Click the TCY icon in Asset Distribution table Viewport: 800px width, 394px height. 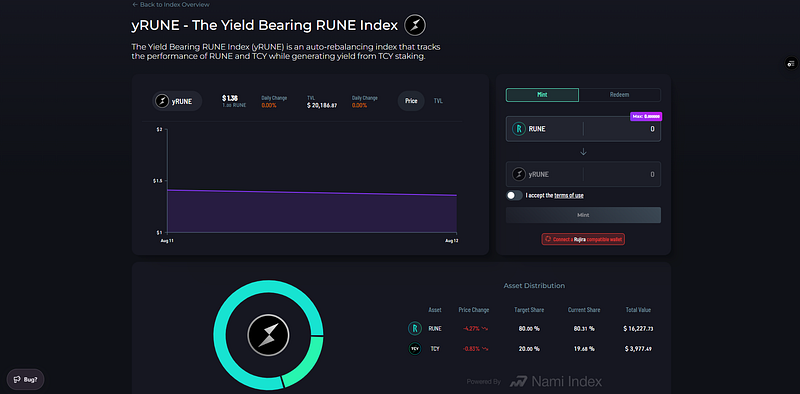(x=415, y=349)
